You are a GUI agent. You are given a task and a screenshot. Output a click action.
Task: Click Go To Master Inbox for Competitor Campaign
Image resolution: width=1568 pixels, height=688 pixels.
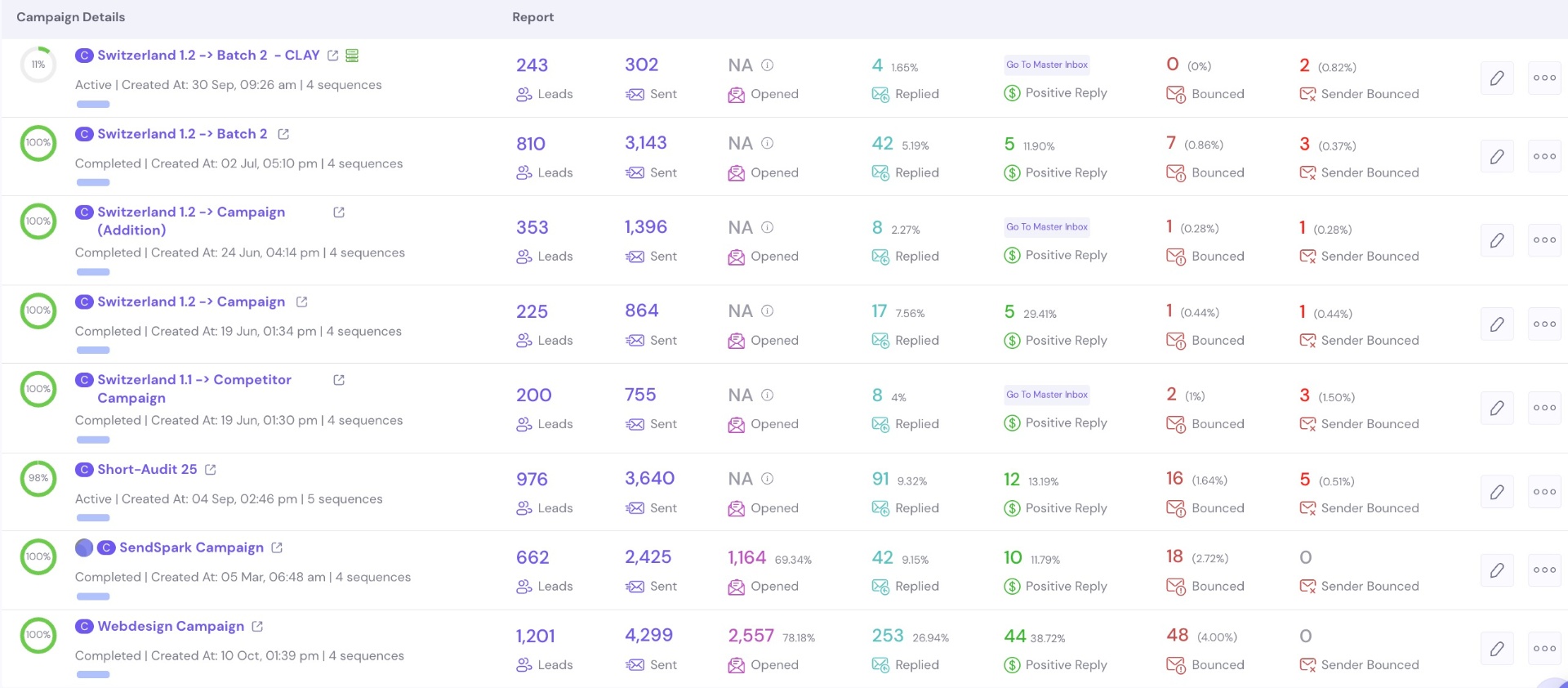pyautogui.click(x=1047, y=395)
